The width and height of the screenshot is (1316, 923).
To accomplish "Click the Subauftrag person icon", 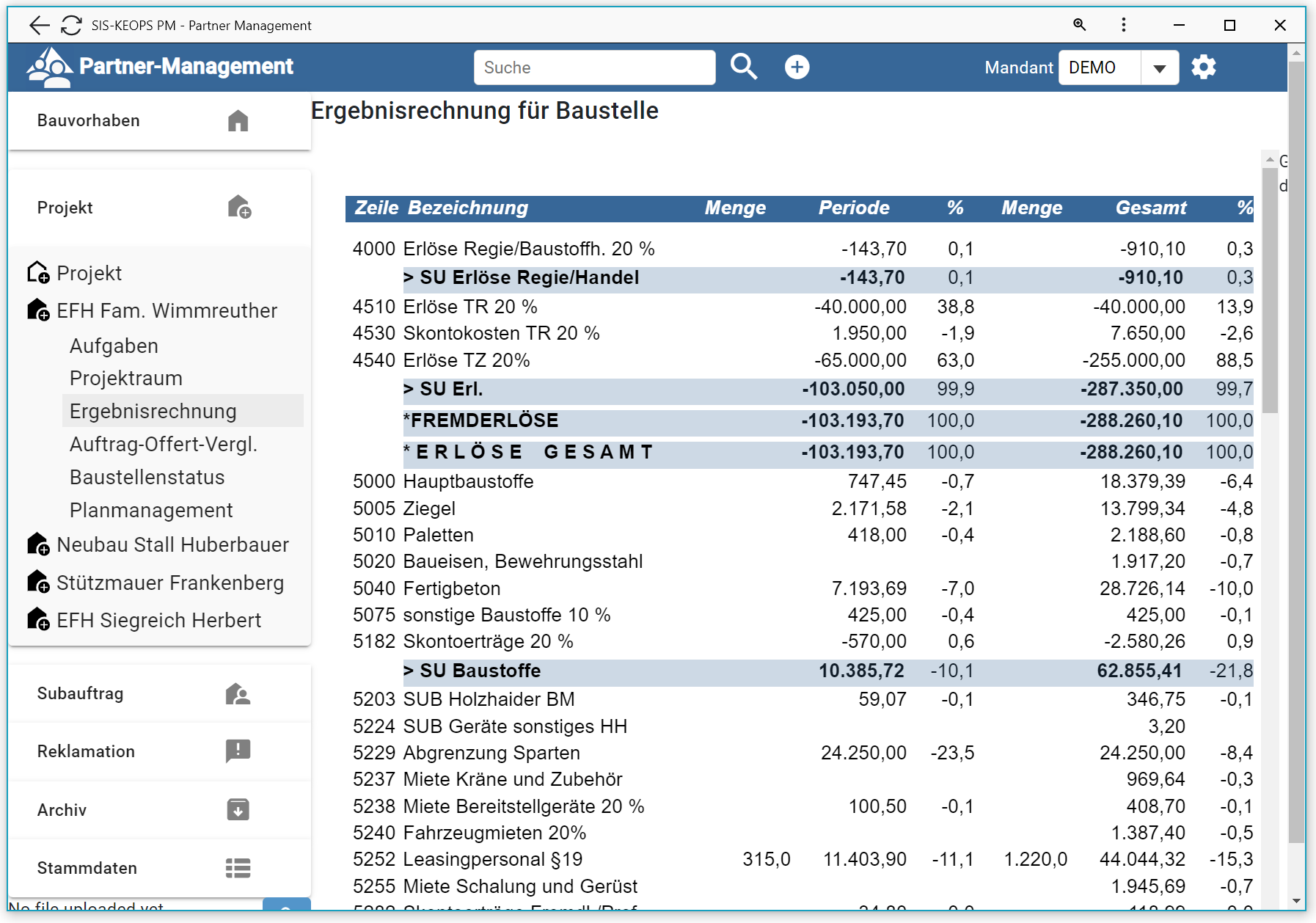I will [238, 693].
